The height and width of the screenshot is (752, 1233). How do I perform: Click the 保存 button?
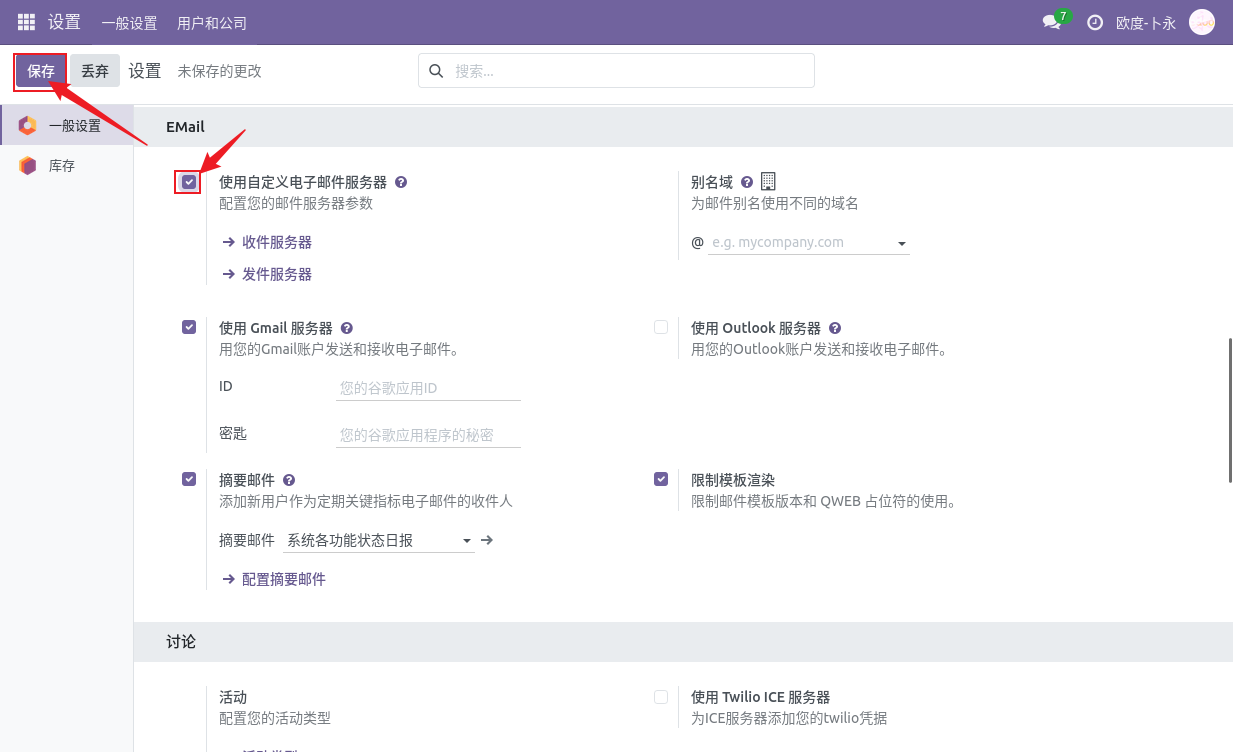click(x=41, y=71)
